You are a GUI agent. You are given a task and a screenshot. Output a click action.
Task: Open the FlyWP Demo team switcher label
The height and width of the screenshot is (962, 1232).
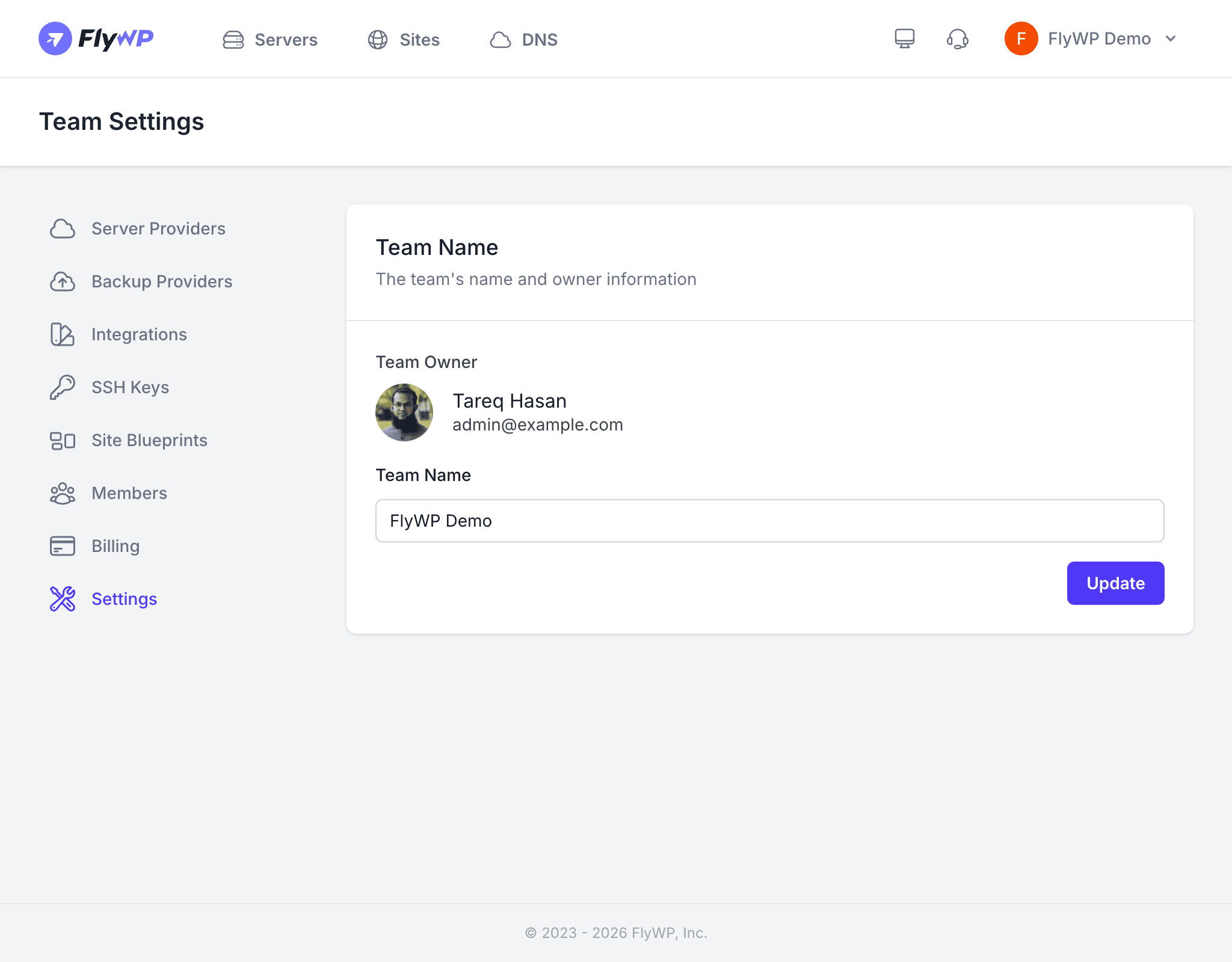click(x=1099, y=38)
